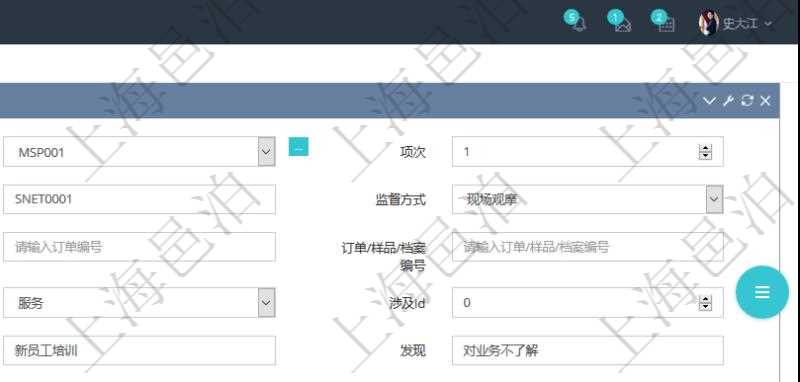
Task: Click the user avatar picture
Action: point(709,23)
